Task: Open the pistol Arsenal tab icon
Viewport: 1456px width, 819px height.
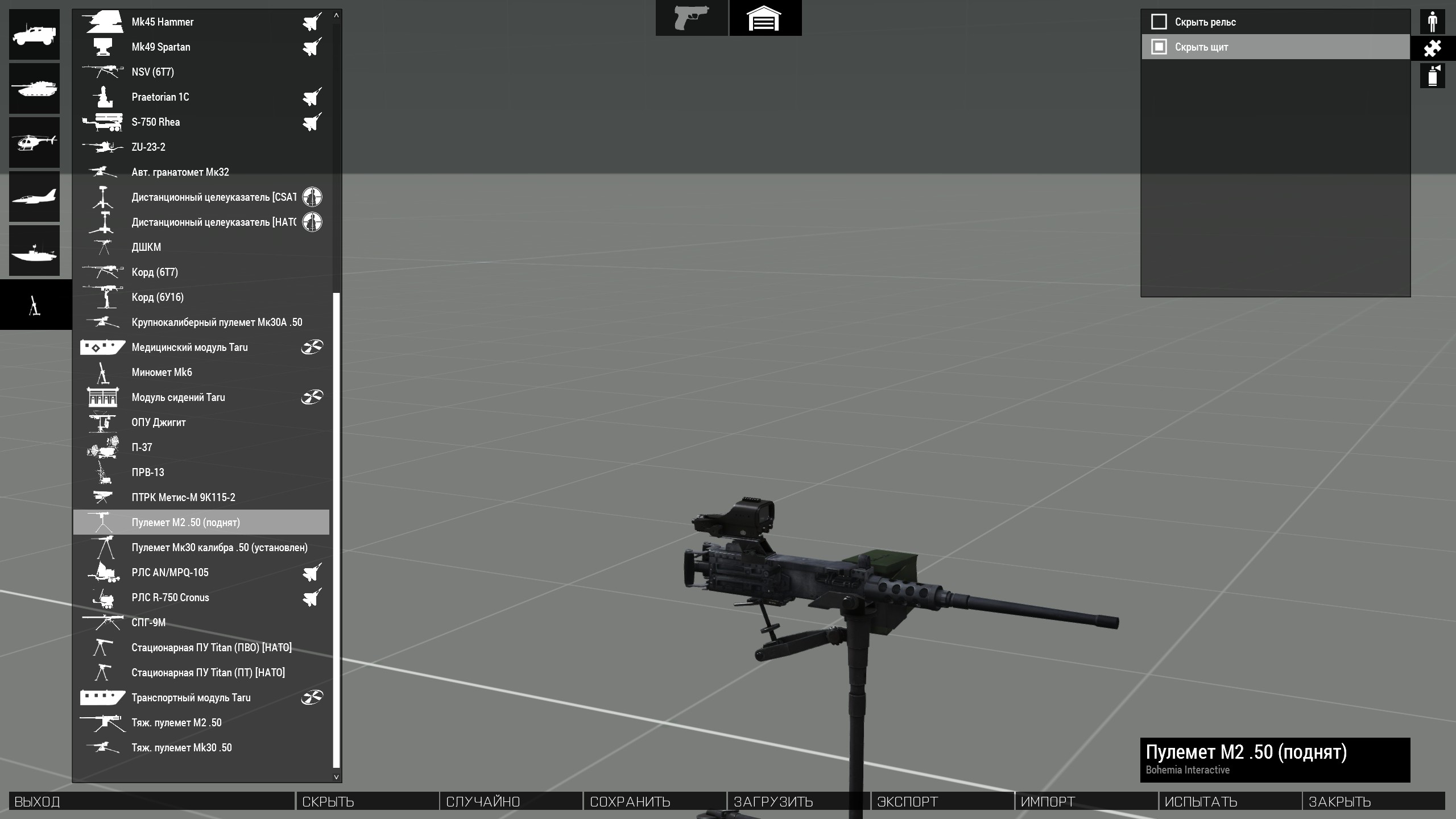Action: (691, 18)
